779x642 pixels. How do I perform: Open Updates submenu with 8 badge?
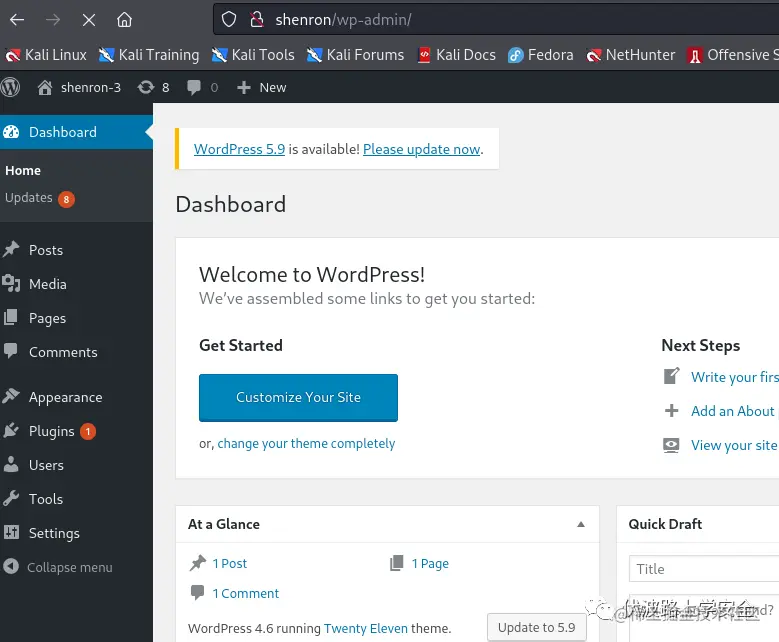(40, 198)
